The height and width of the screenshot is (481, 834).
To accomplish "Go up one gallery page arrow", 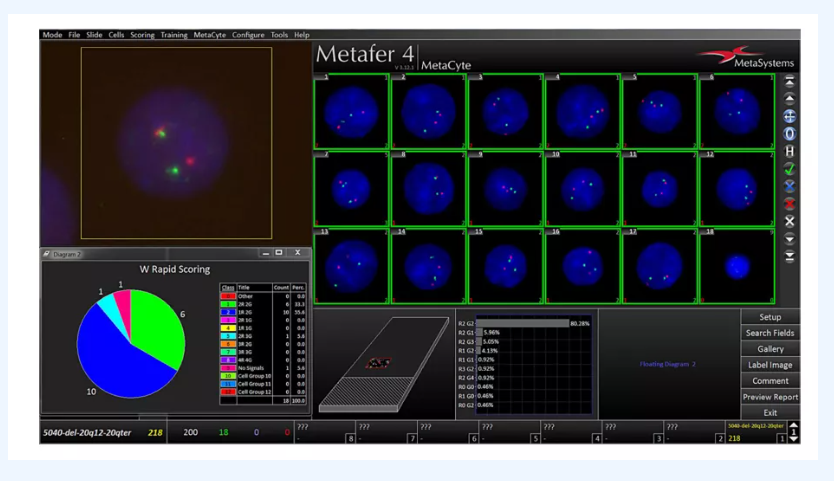I will click(789, 99).
